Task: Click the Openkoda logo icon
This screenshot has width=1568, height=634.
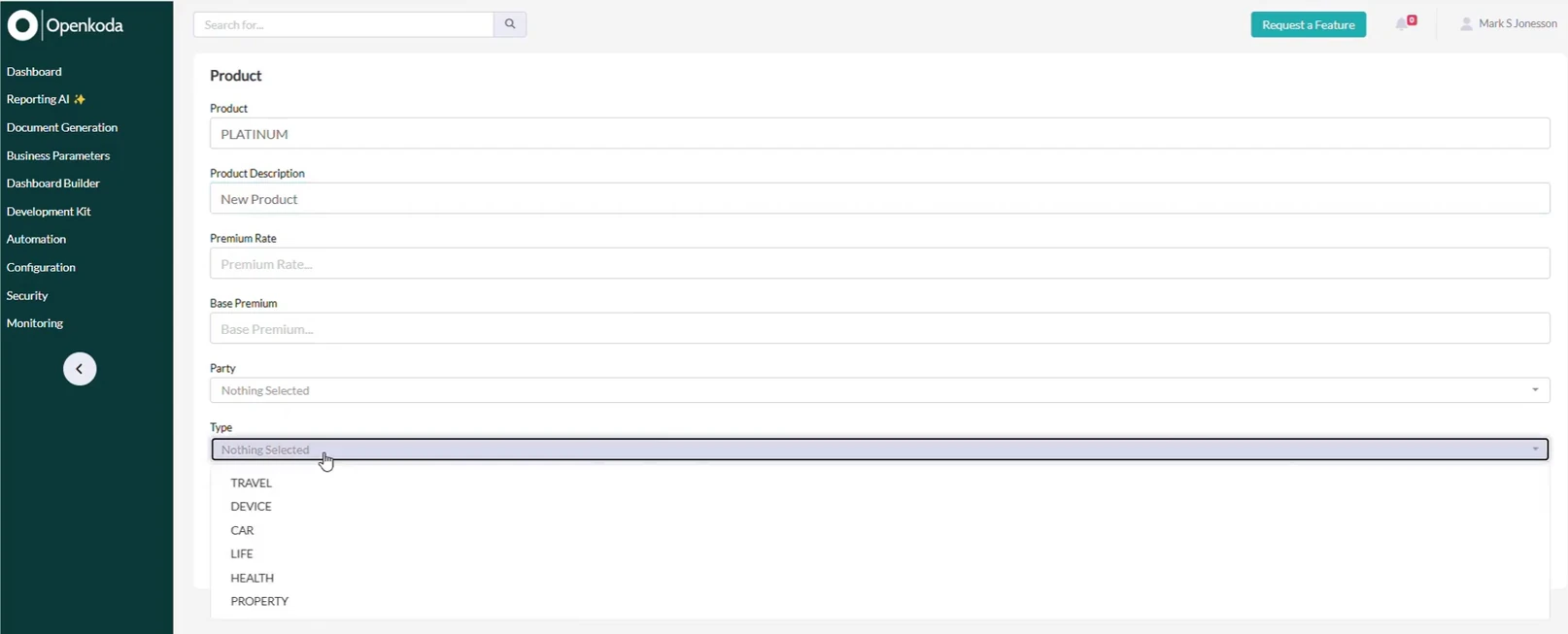Action: click(x=22, y=25)
